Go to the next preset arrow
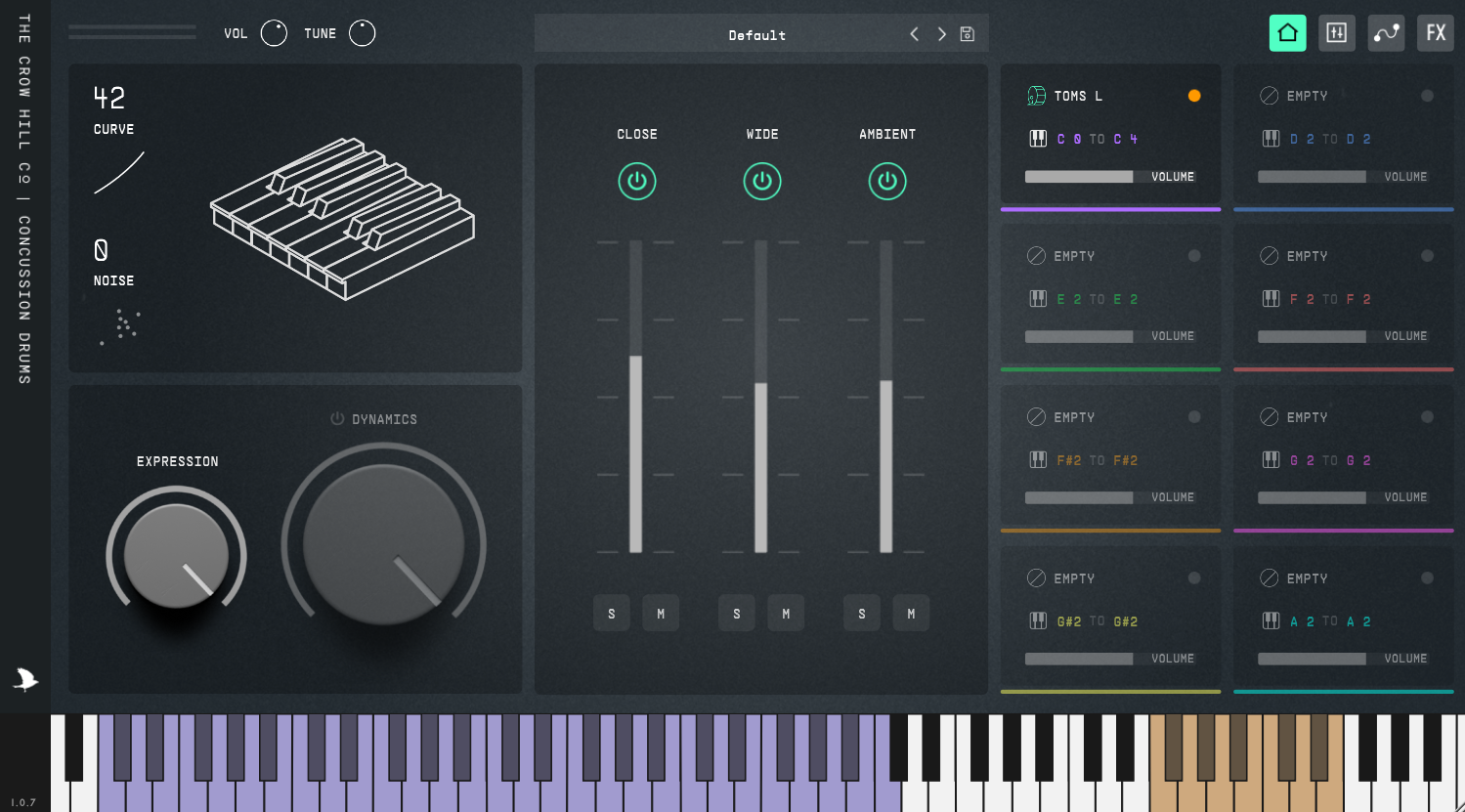Screen dimensions: 1465x812 pyautogui.click(x=941, y=34)
